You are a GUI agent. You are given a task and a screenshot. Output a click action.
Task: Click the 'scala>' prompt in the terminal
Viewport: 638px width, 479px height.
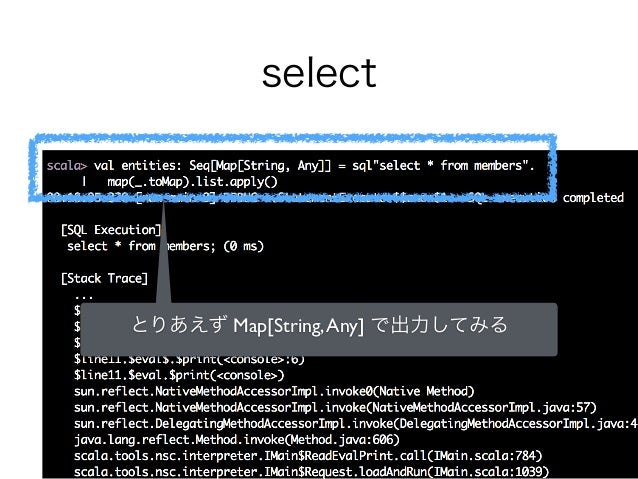pyautogui.click(x=67, y=166)
